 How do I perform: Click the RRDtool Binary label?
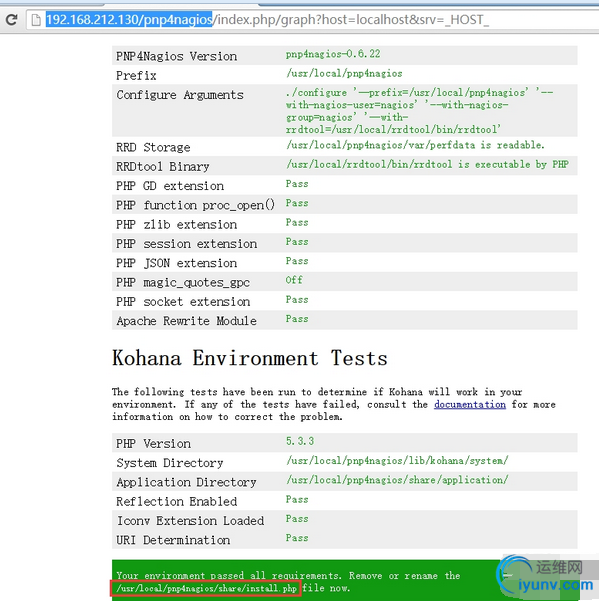pyautogui.click(x=162, y=166)
